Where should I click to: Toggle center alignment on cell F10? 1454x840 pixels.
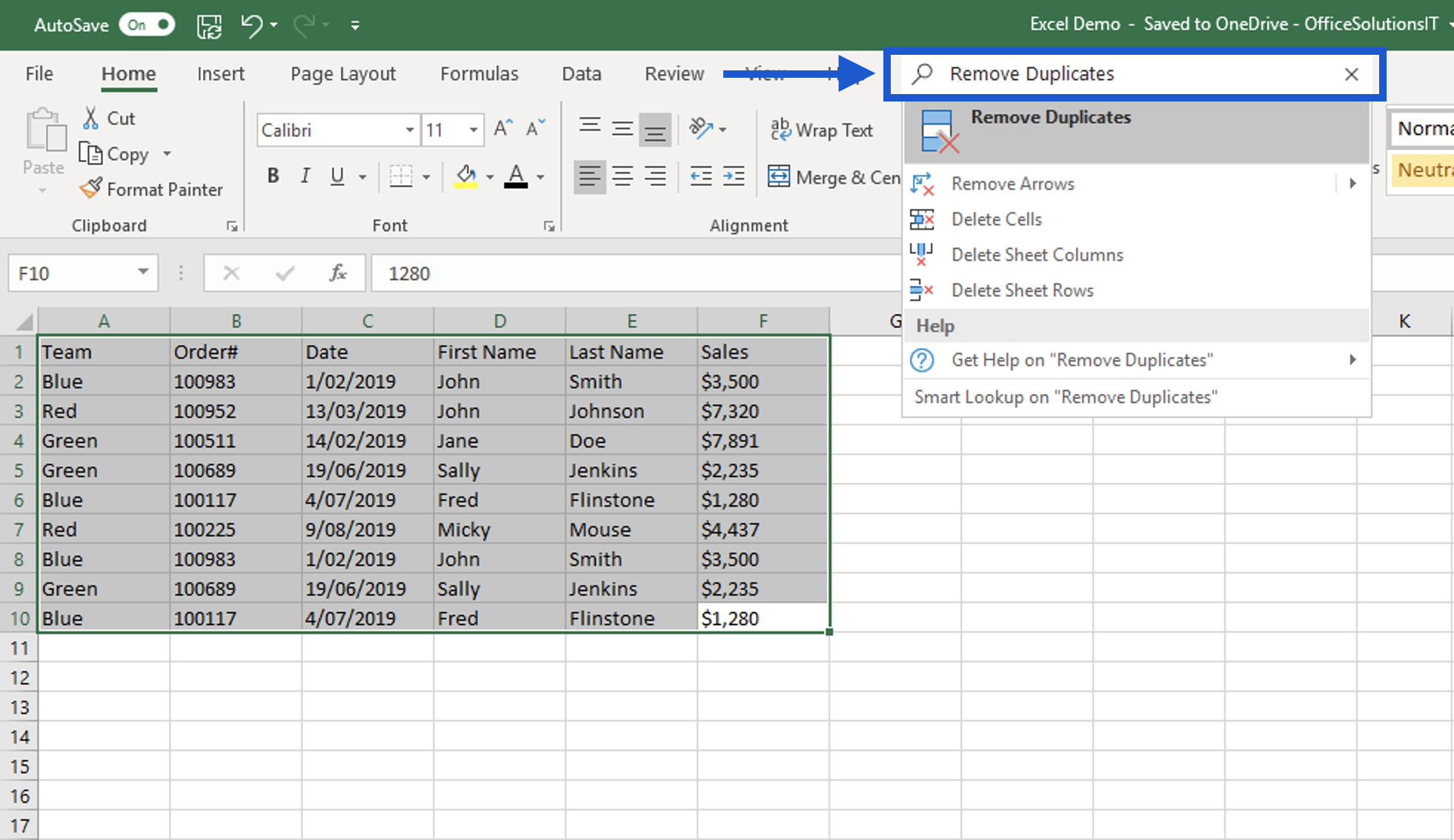(623, 176)
